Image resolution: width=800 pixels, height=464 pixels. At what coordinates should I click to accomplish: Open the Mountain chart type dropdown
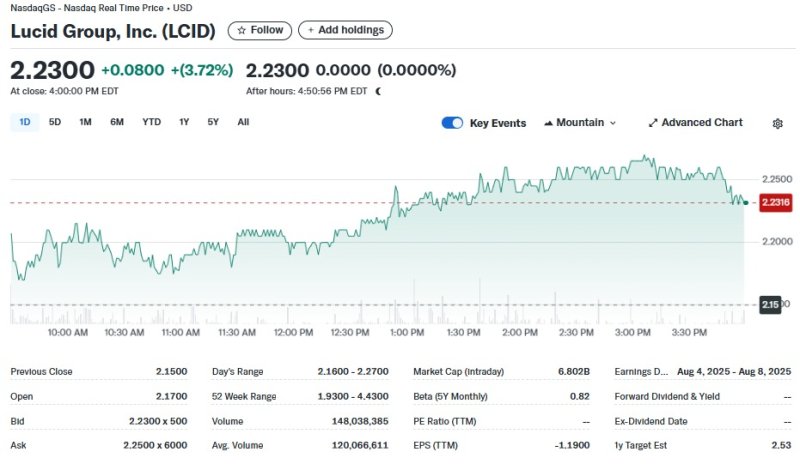click(580, 123)
